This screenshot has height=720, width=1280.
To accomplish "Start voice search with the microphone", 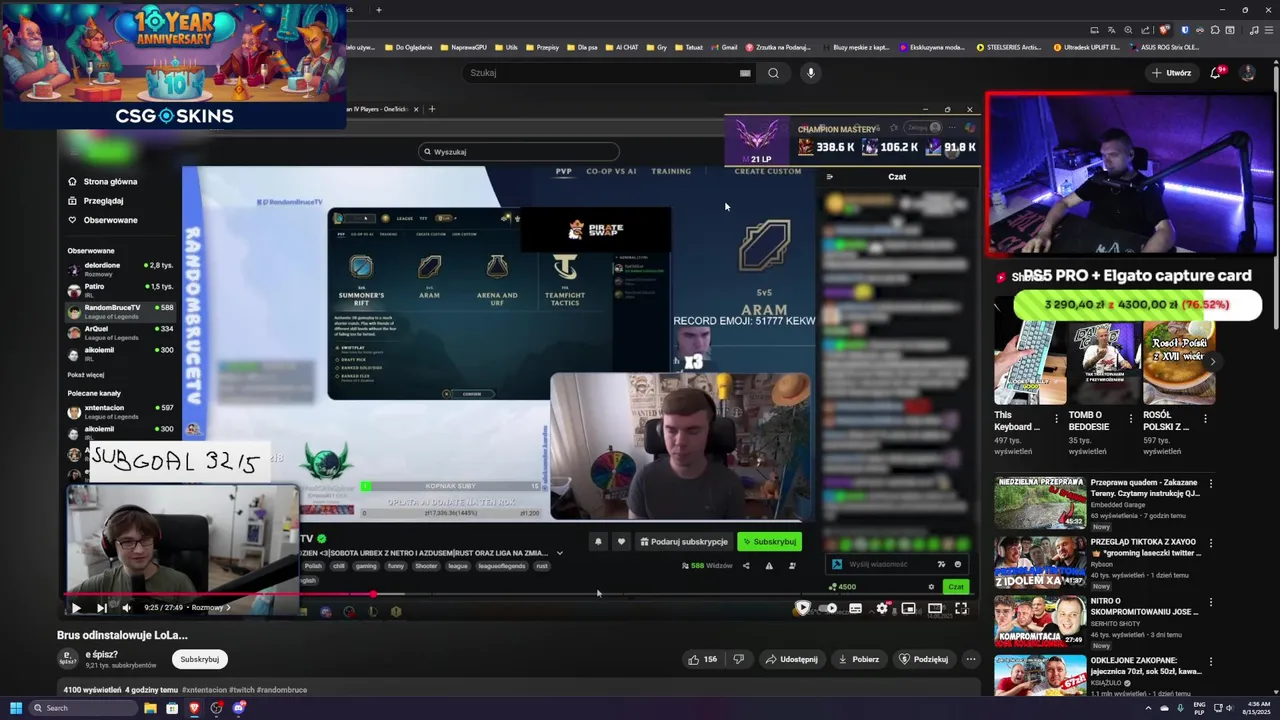I will coord(811,73).
